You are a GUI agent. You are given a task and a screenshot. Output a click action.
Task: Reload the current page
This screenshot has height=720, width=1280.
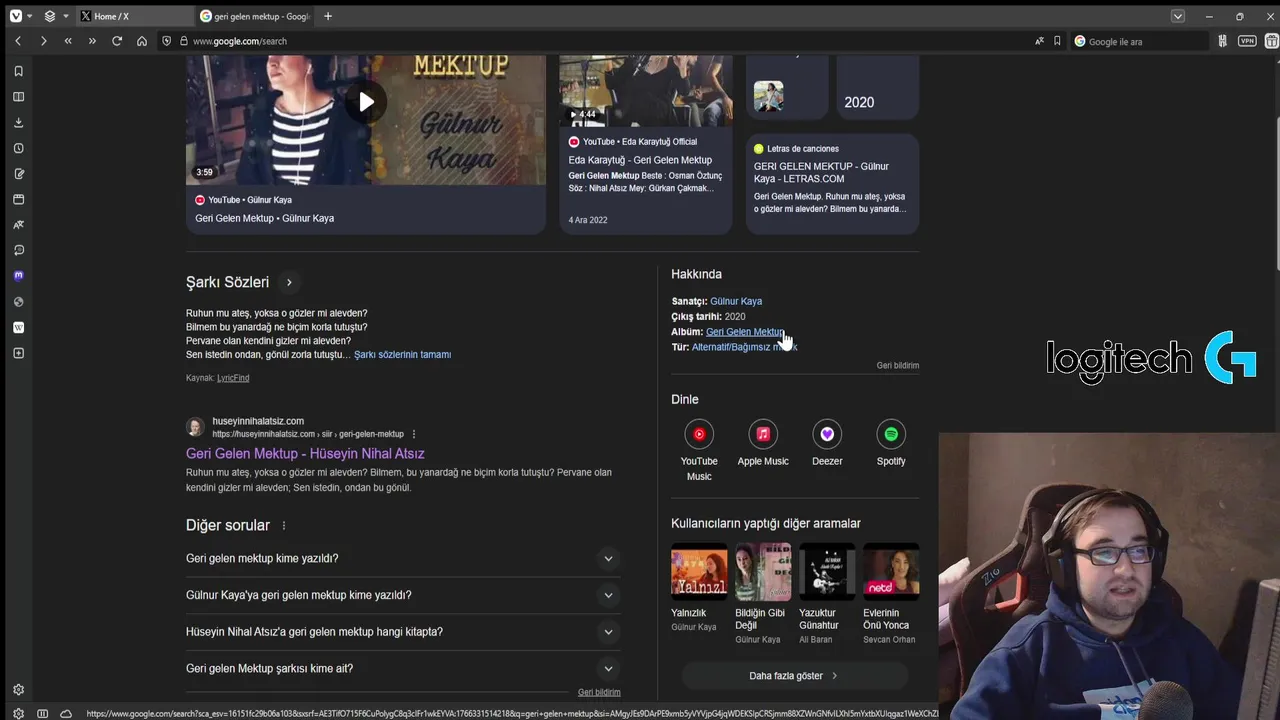tap(117, 41)
